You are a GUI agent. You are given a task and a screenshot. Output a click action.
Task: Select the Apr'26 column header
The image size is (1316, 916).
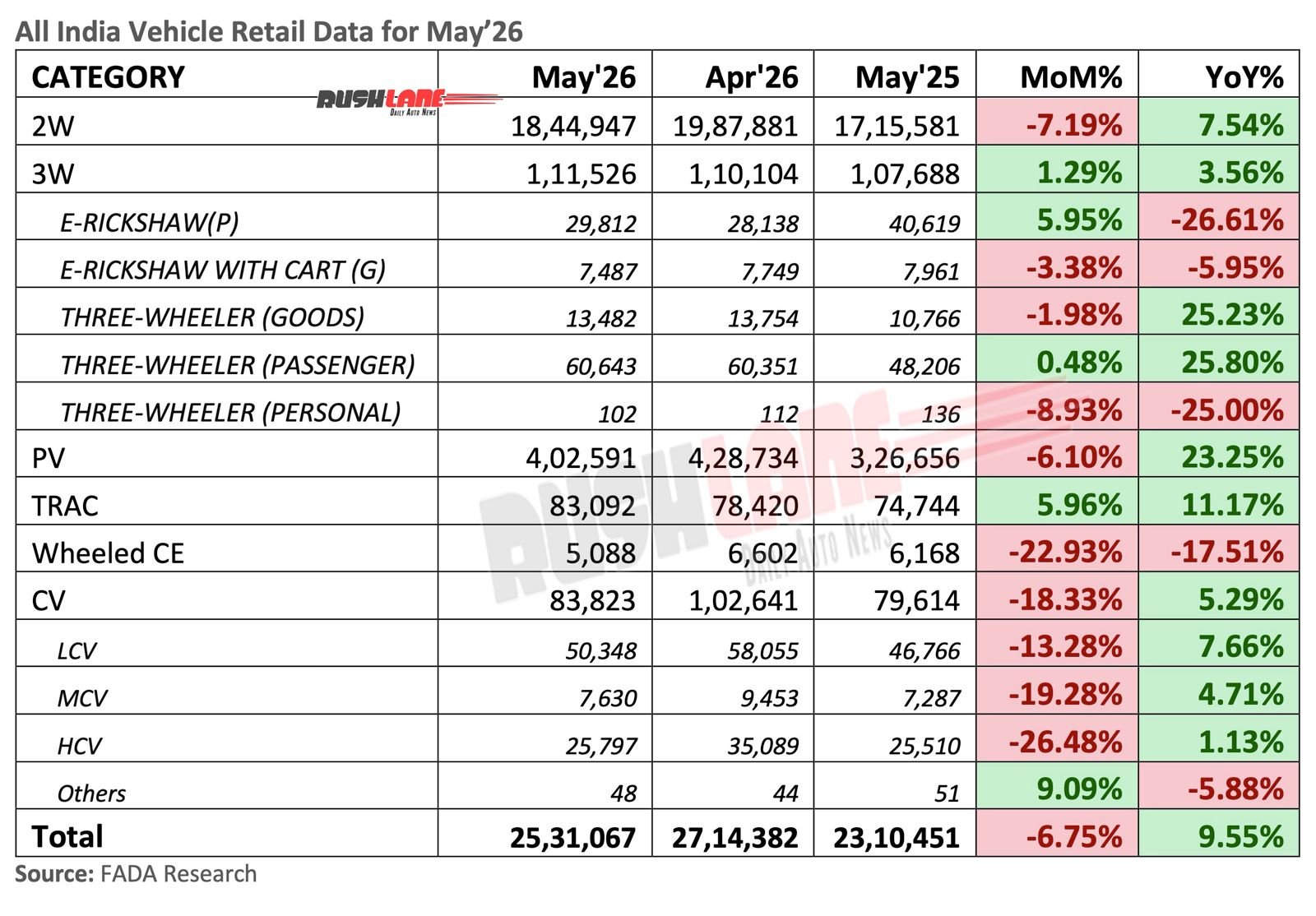coord(752,77)
